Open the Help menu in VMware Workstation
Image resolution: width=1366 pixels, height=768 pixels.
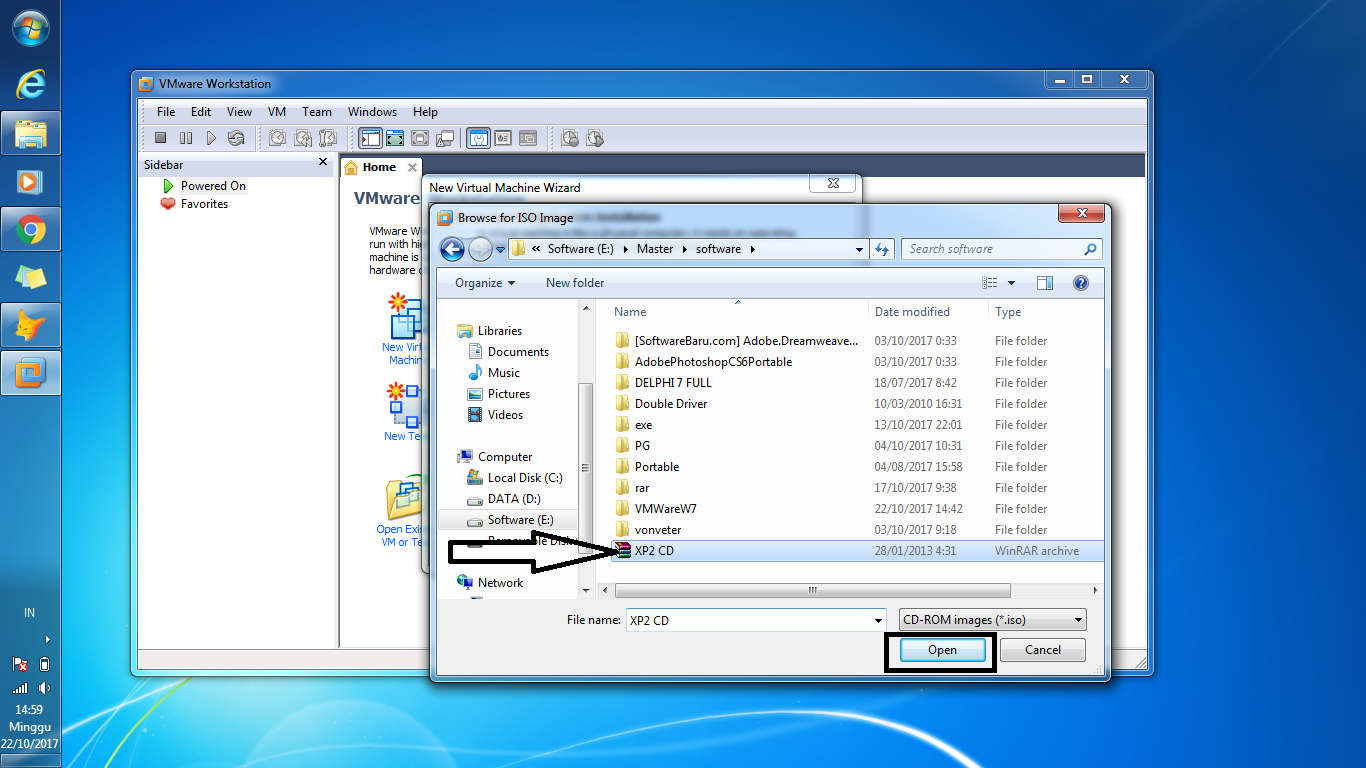(425, 112)
